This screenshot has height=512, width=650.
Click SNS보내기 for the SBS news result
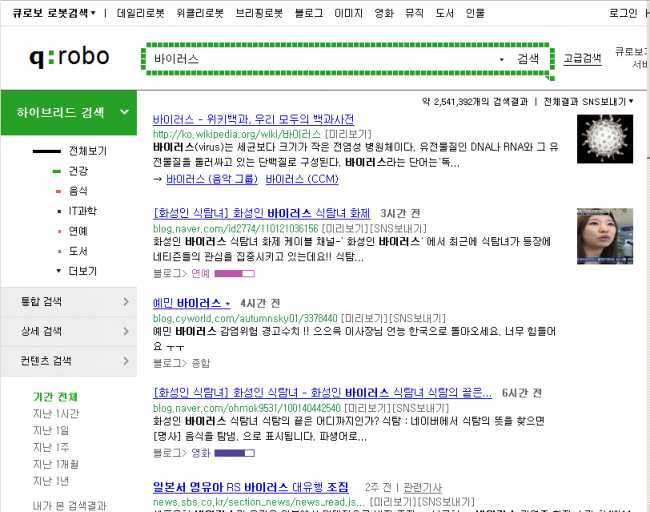tap(446, 502)
